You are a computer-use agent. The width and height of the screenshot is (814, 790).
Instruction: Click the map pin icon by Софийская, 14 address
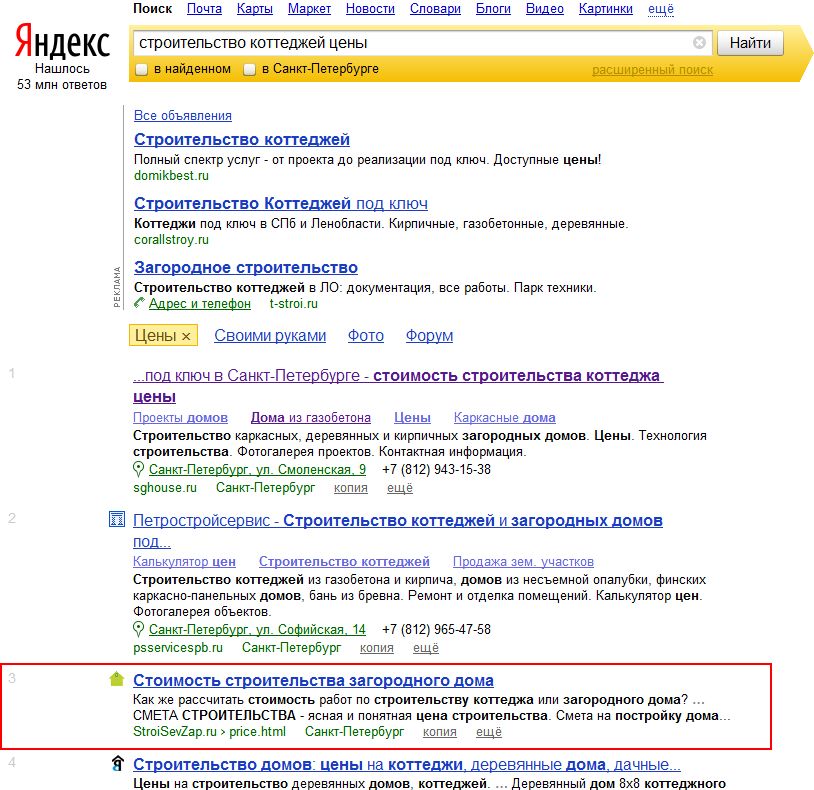click(138, 629)
